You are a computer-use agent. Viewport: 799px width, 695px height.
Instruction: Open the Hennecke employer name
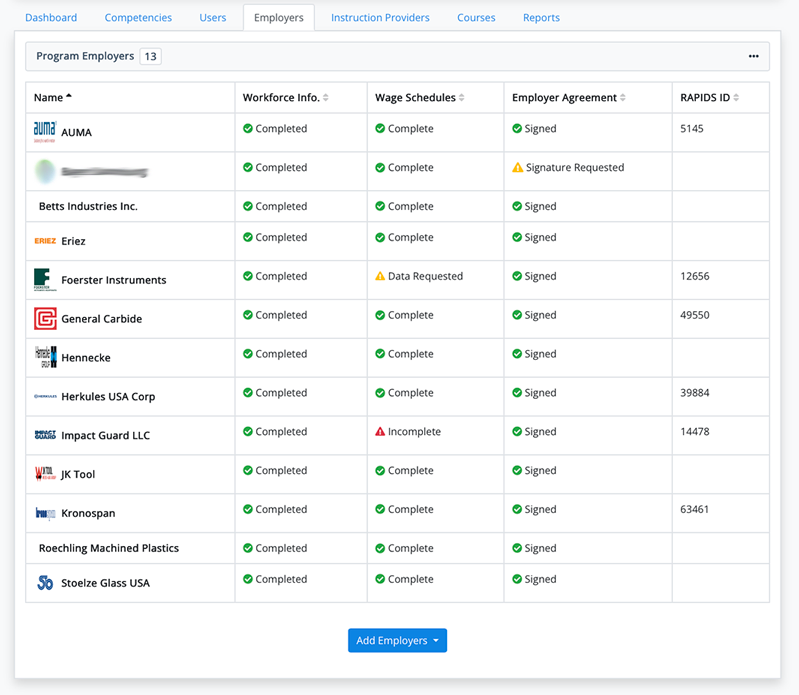pos(86,358)
